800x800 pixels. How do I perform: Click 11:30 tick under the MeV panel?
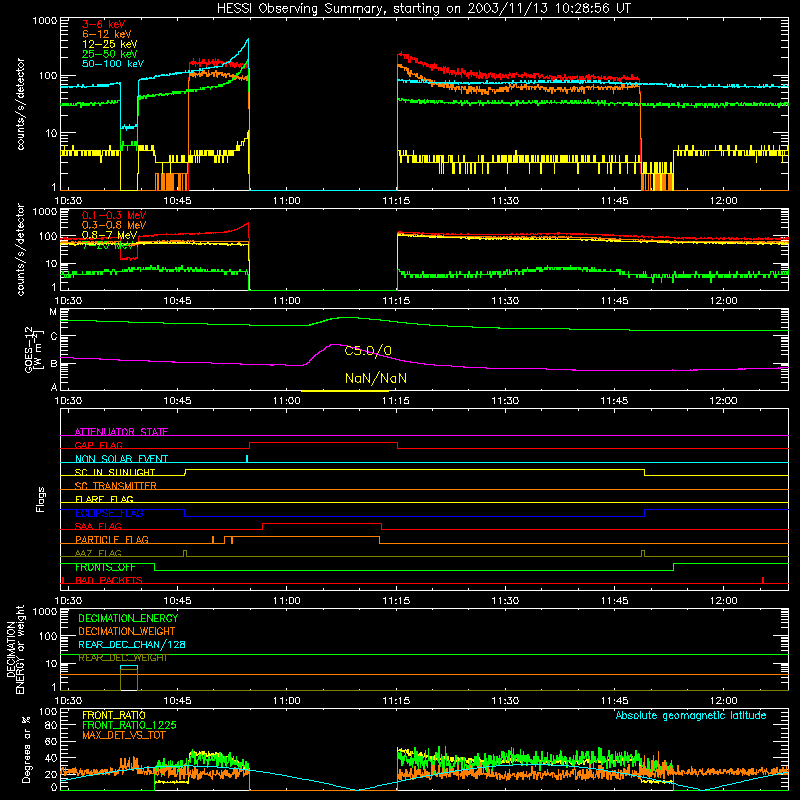coord(505,301)
